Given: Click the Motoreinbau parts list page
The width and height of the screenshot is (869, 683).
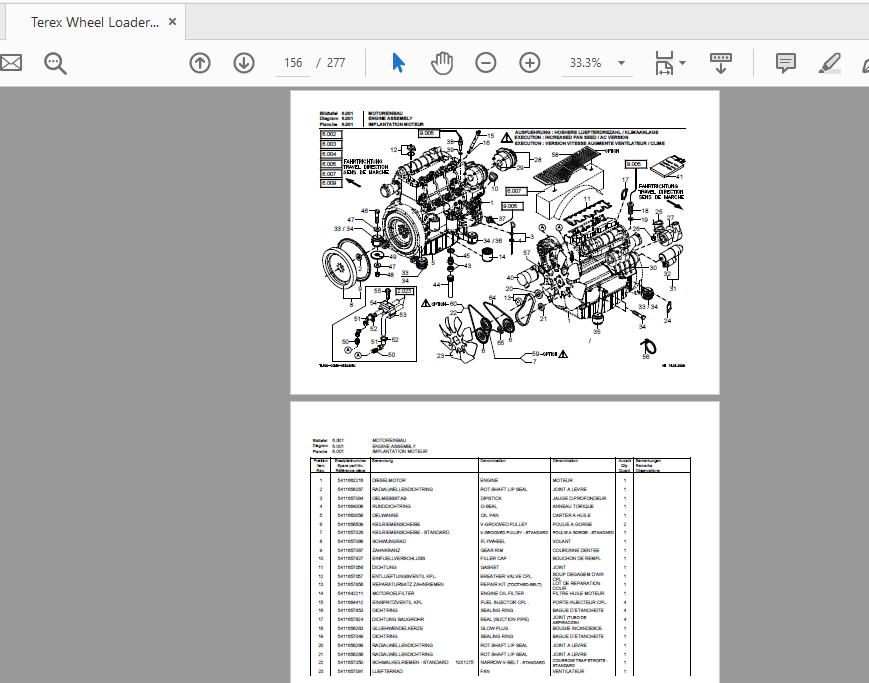Looking at the screenshot, I should [505, 550].
